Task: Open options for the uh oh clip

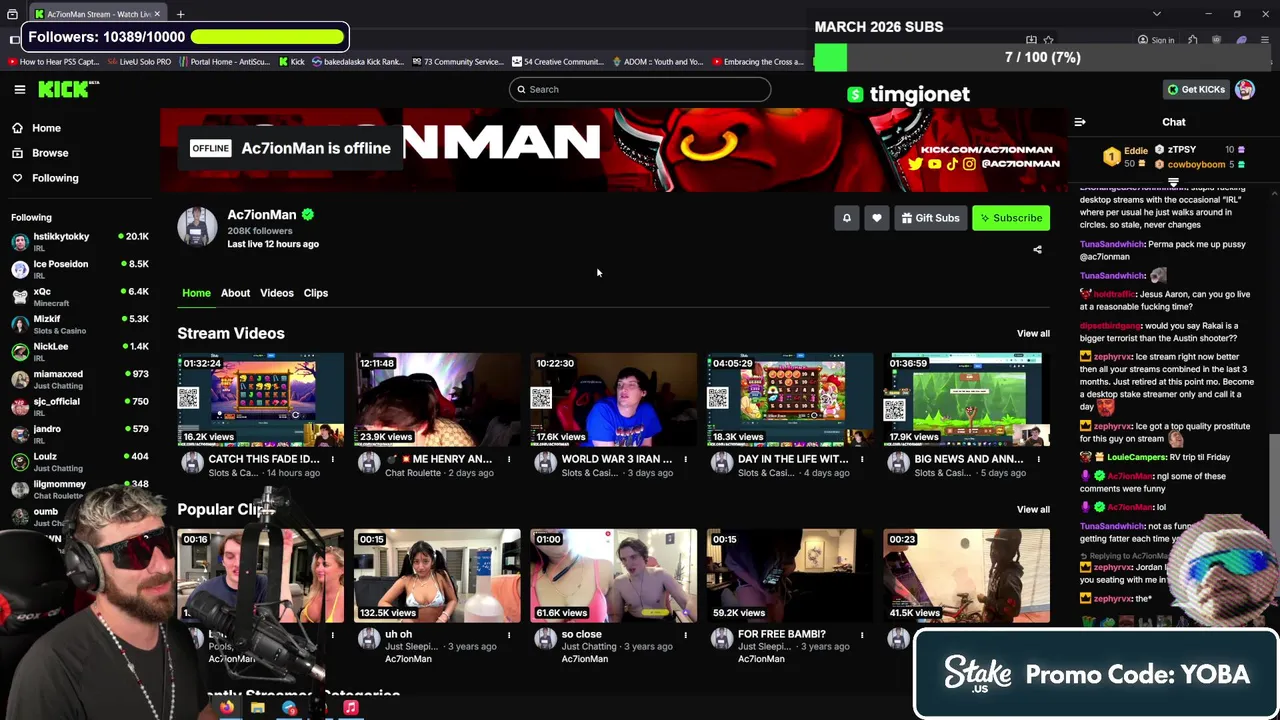Action: pos(509,634)
